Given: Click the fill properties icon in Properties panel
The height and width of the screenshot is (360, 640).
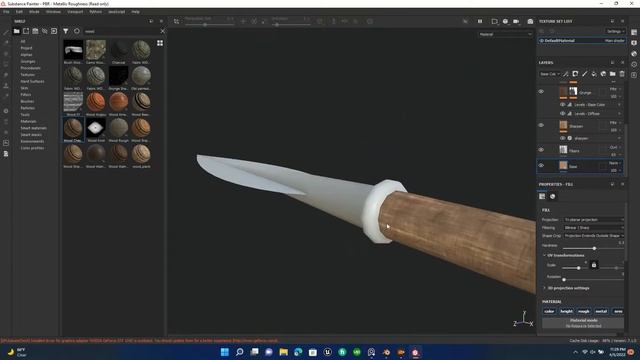Looking at the screenshot, I should coord(542,196).
